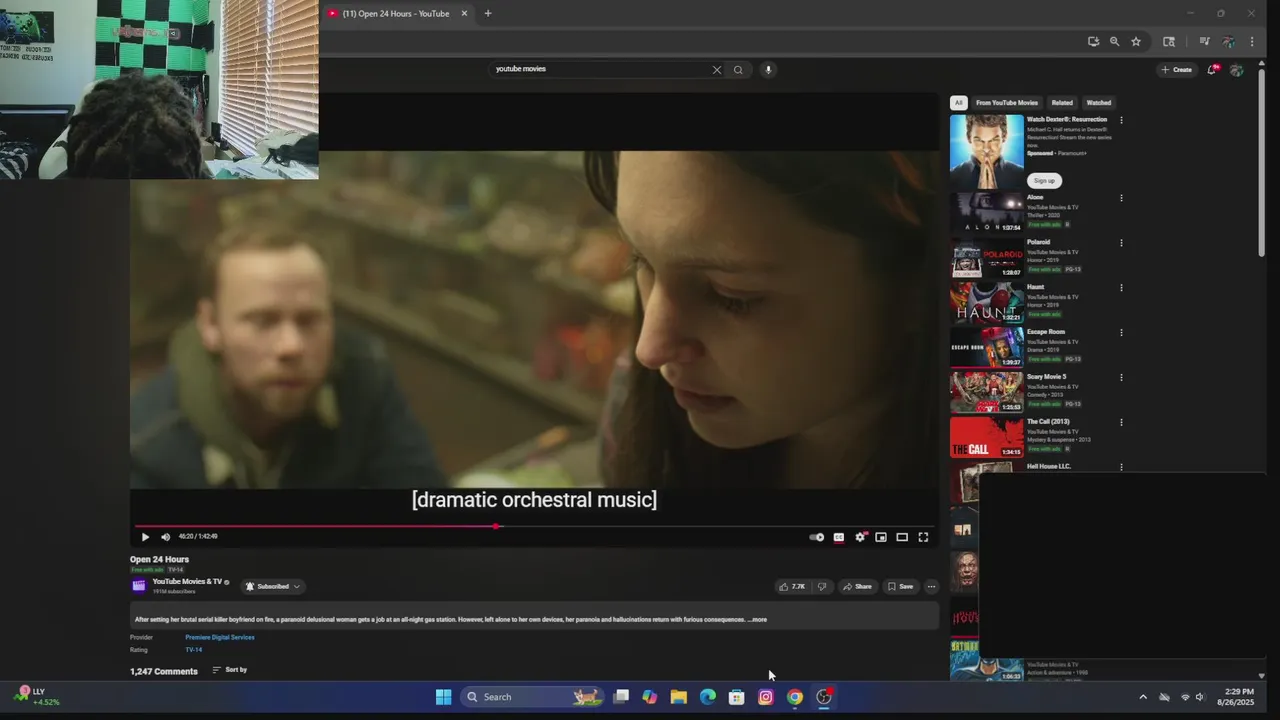1280x720 pixels.
Task: Open the YouTube account avatar menu
Action: [x=1236, y=70]
